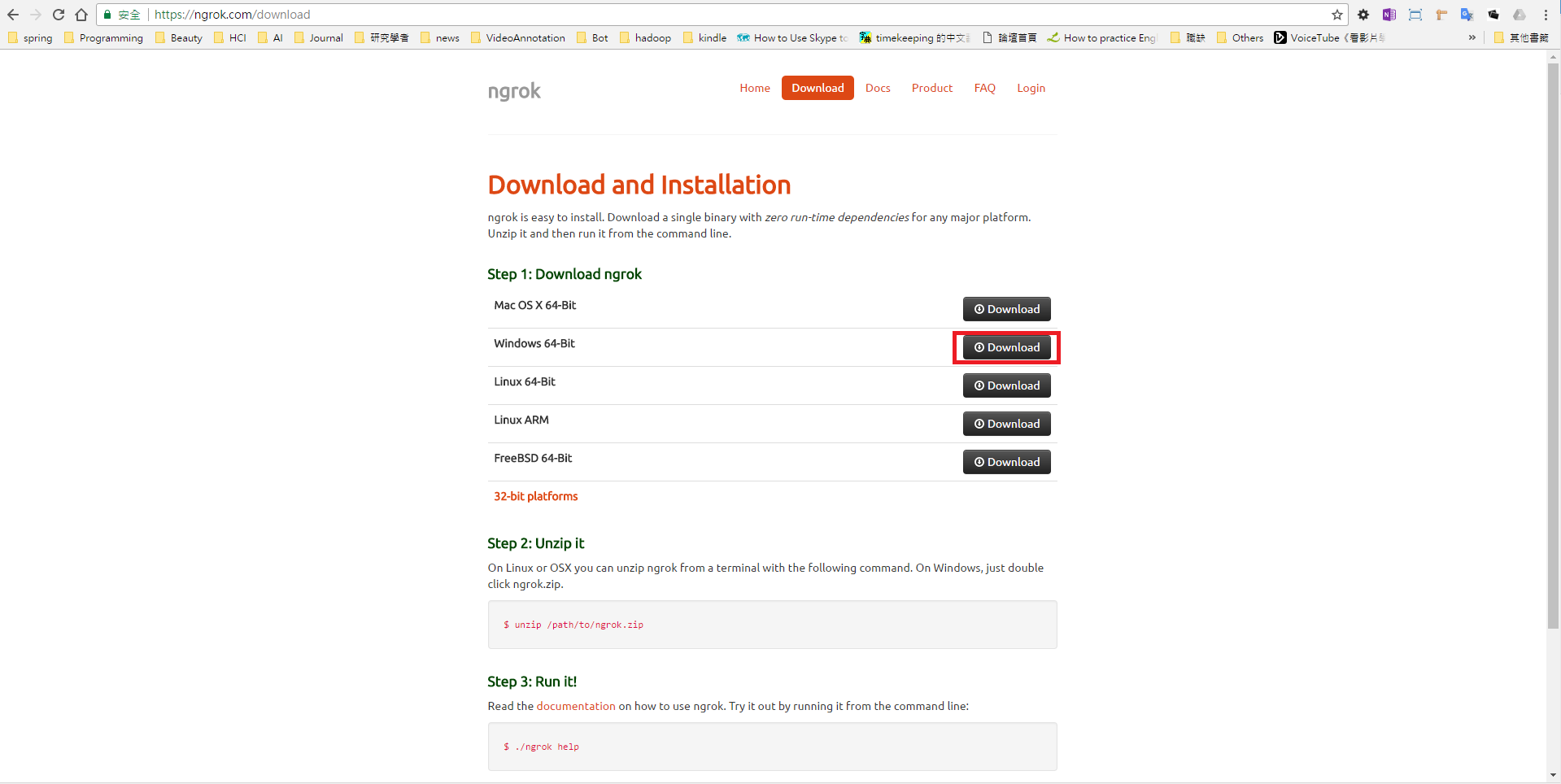Open the 職缺 bookmark folder

click(x=1188, y=37)
